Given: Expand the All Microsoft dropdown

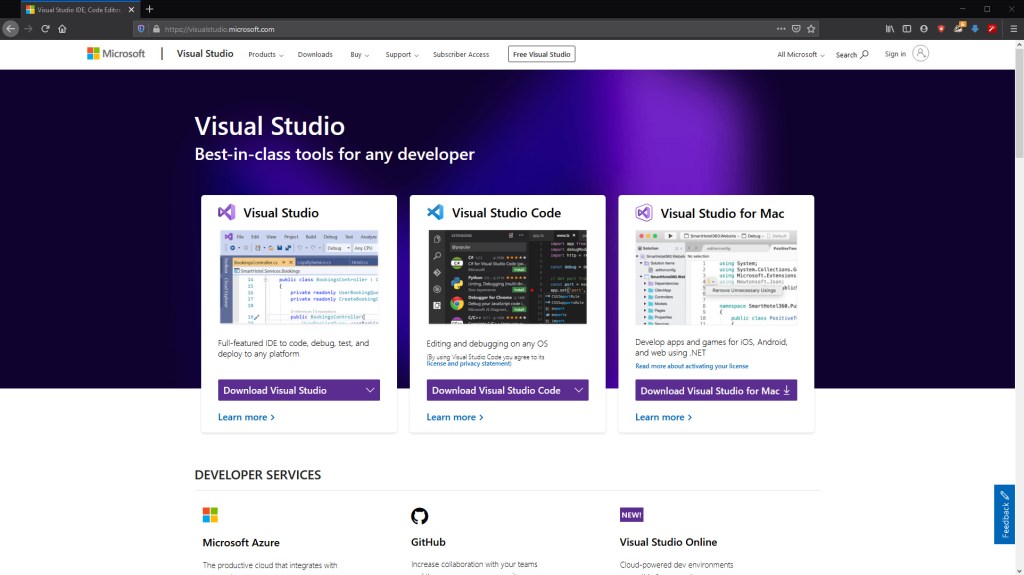Looking at the screenshot, I should coord(800,55).
